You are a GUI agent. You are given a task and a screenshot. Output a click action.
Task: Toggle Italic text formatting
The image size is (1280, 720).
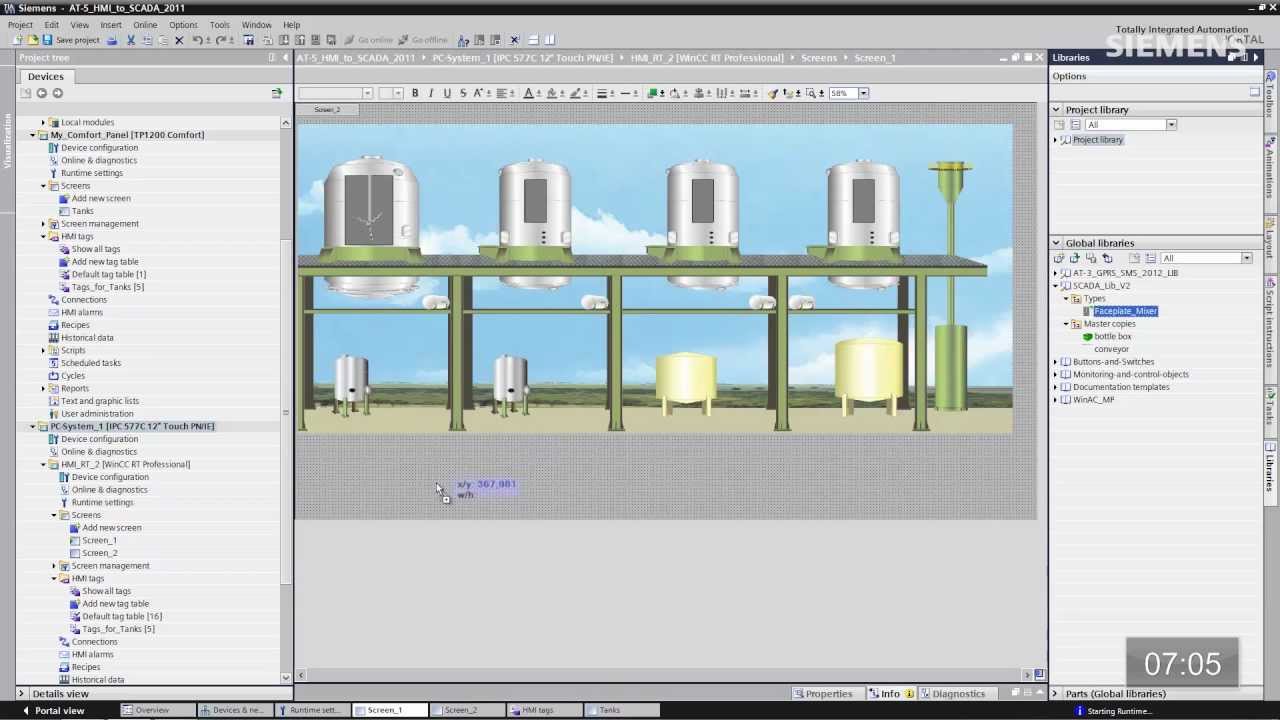431,93
